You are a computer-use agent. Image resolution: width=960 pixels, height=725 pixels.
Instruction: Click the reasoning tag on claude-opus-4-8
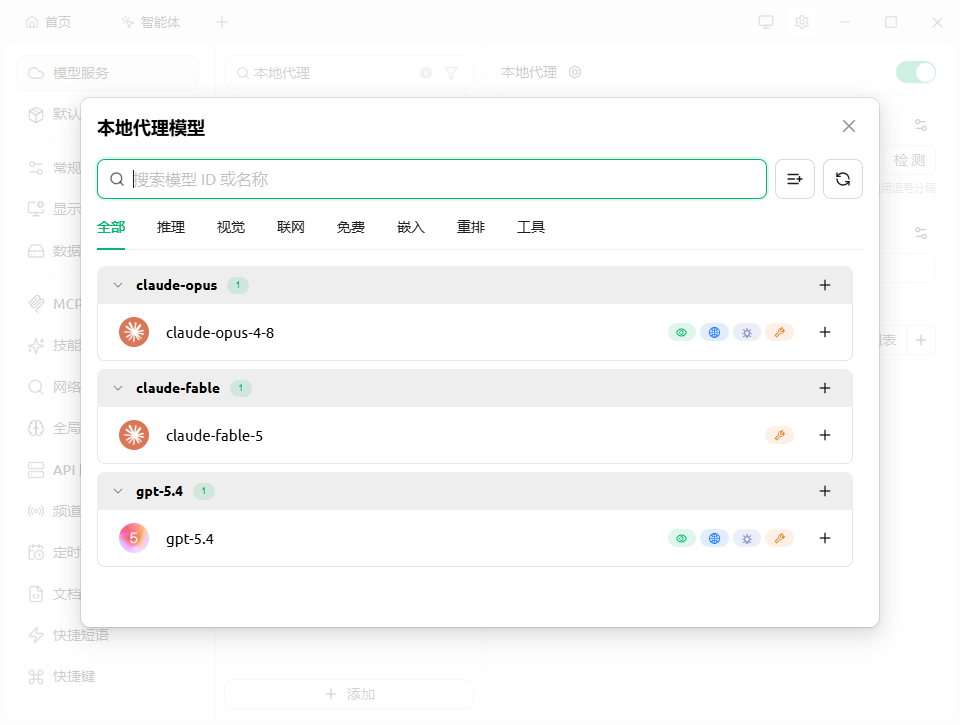pyautogui.click(x=747, y=332)
